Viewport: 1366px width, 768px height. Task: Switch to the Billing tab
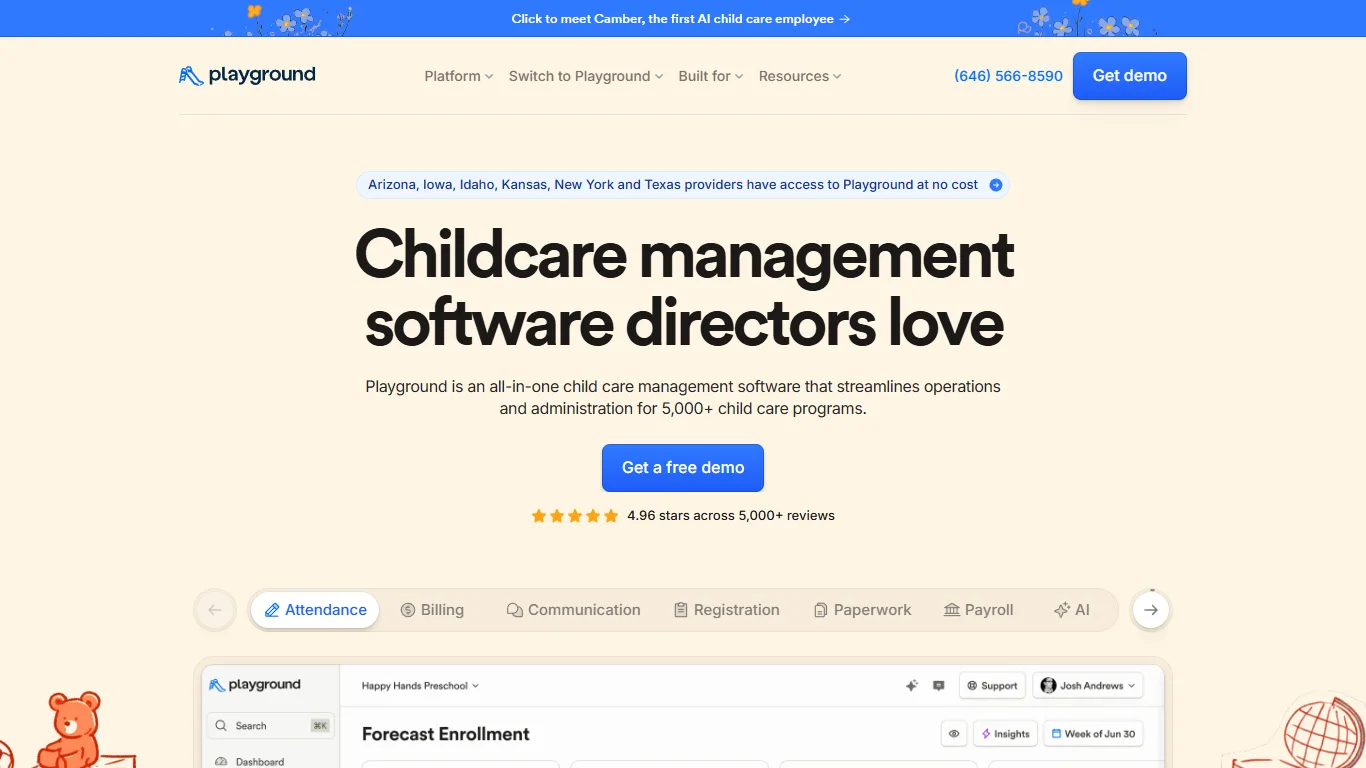tap(432, 610)
